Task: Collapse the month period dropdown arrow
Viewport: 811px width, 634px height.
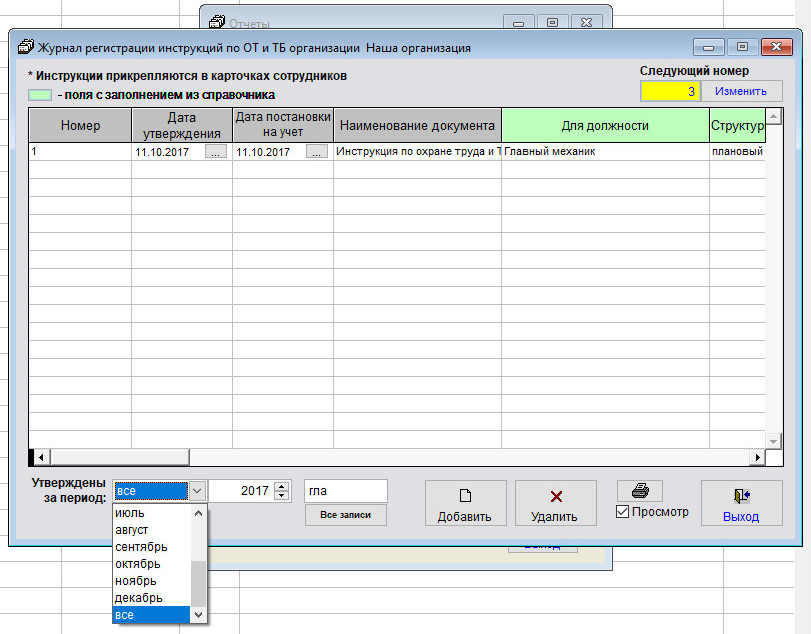Action: 197,491
